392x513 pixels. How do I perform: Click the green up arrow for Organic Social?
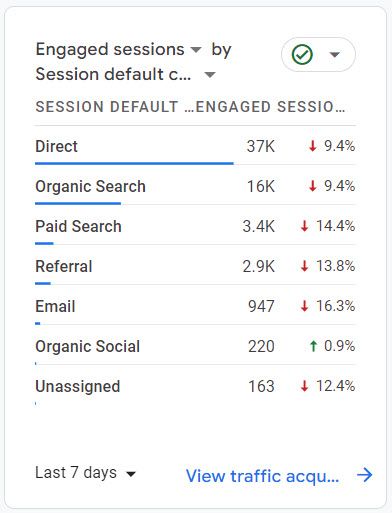tap(313, 346)
